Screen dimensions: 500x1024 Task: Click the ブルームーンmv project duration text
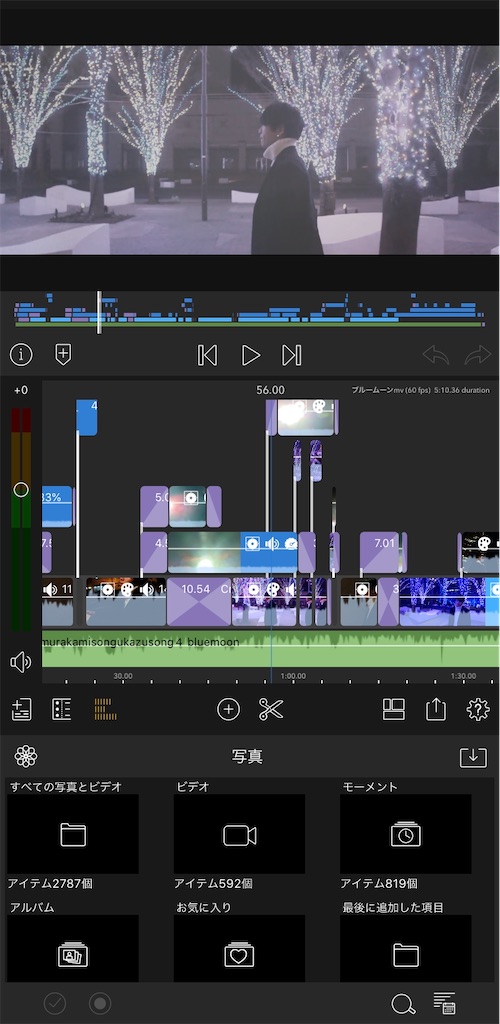(x=420, y=390)
